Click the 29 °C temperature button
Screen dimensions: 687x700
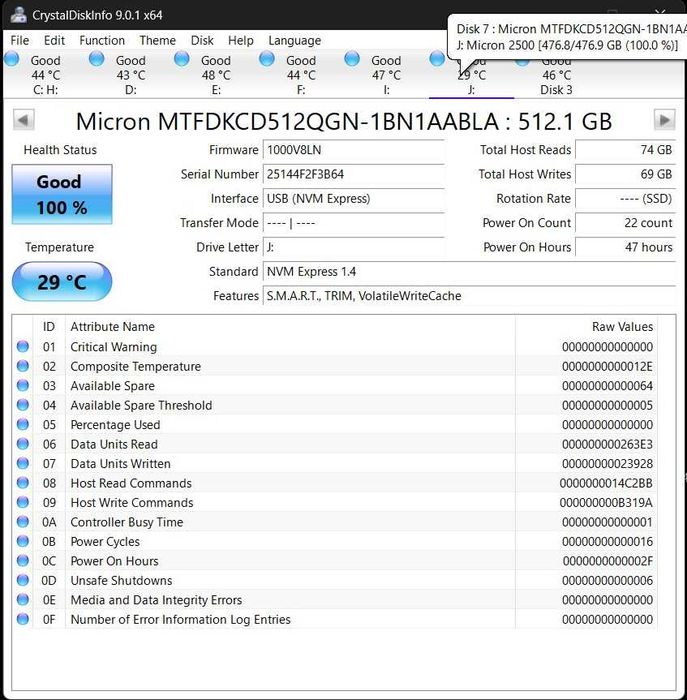(62, 282)
